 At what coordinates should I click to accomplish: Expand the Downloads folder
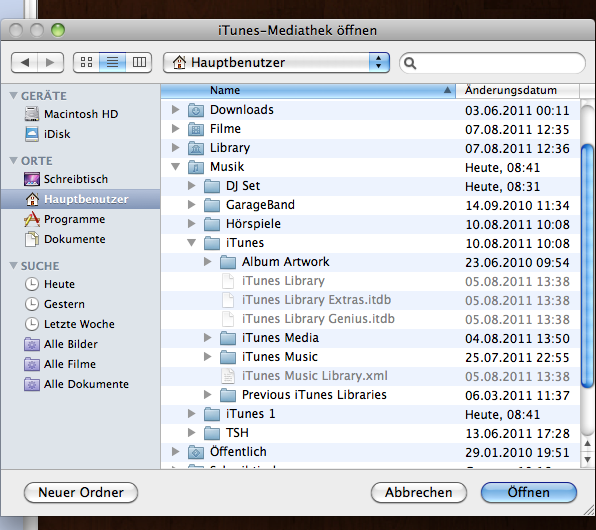pos(175,110)
